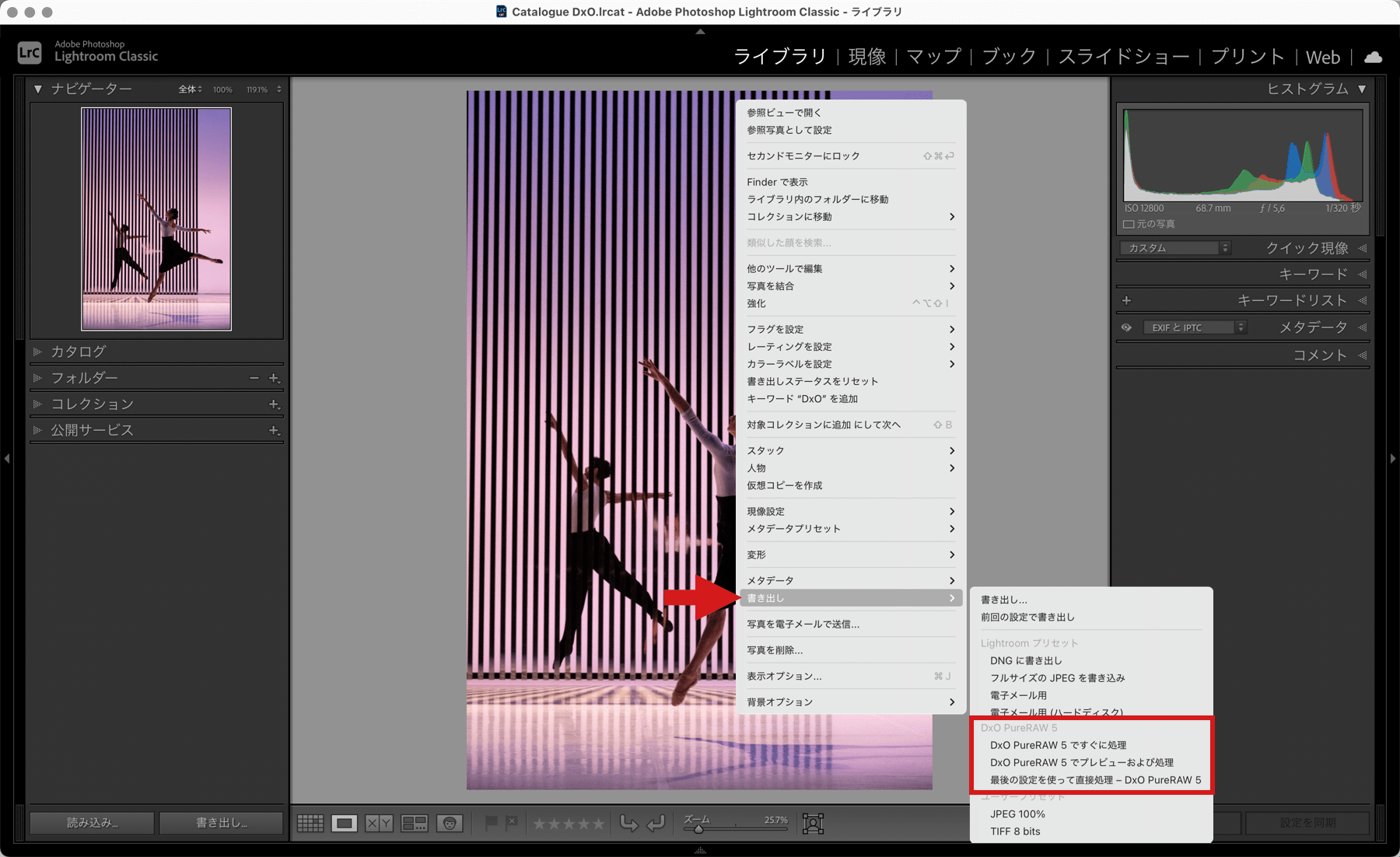Image resolution: width=1400 pixels, height=857 pixels.
Task: Select 写真を削除... menu item
Action: (851, 650)
